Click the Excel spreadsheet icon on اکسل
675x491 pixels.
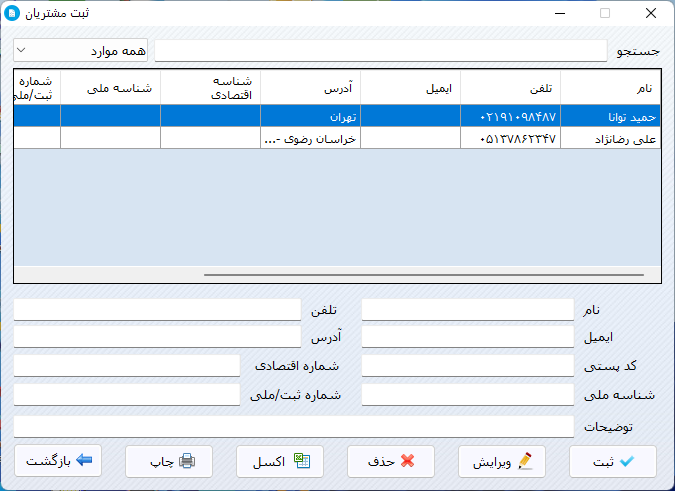click(x=302, y=461)
